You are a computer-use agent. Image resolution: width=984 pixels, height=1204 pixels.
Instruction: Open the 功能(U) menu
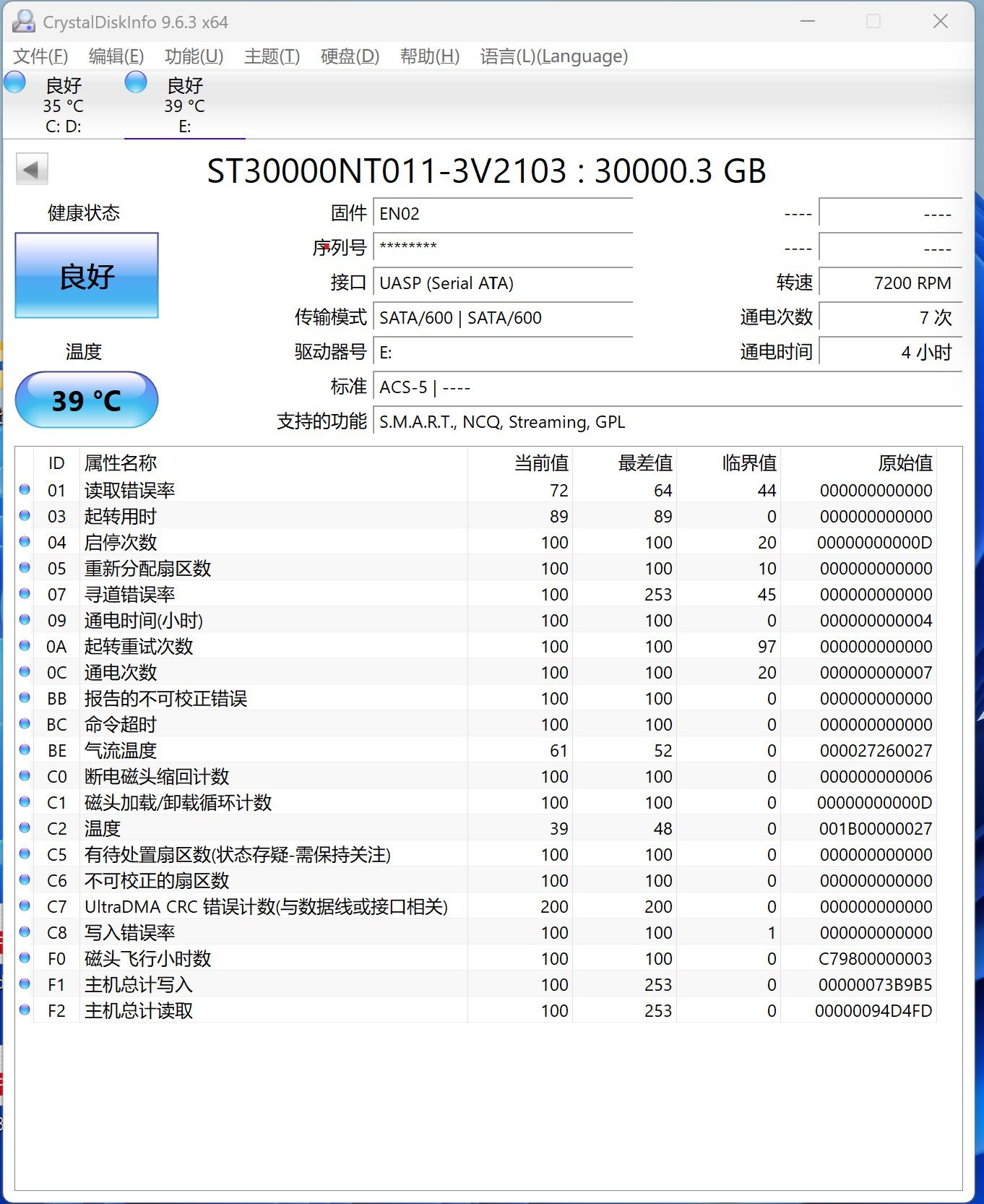coord(194,56)
